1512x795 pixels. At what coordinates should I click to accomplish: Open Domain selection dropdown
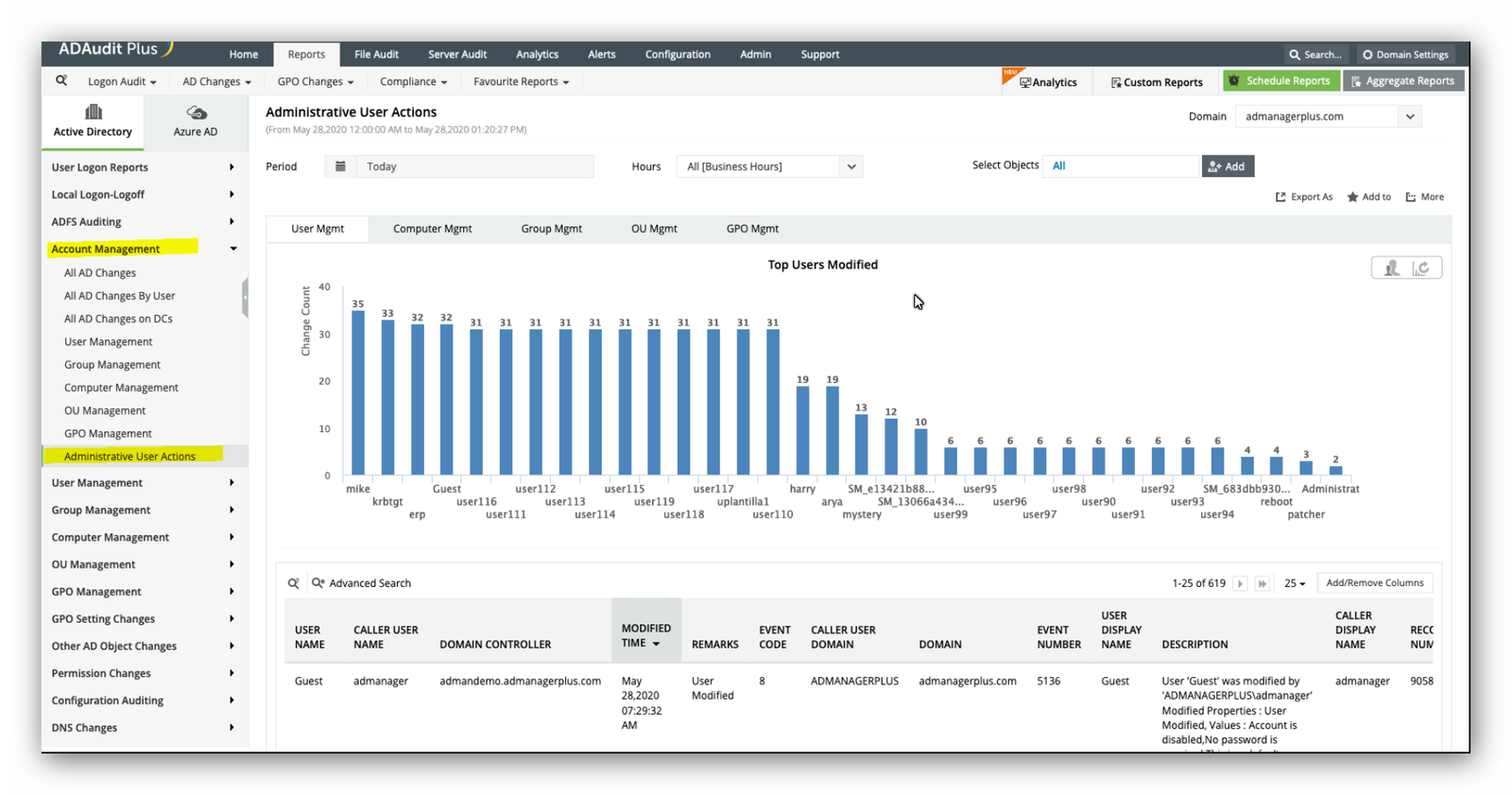(1328, 116)
